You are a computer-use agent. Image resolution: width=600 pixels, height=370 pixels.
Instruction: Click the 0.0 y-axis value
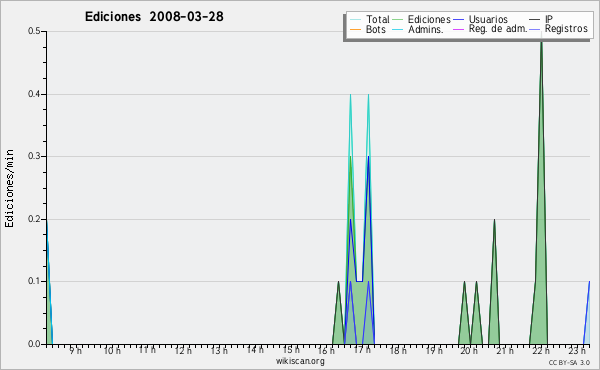pyautogui.click(x=34, y=344)
